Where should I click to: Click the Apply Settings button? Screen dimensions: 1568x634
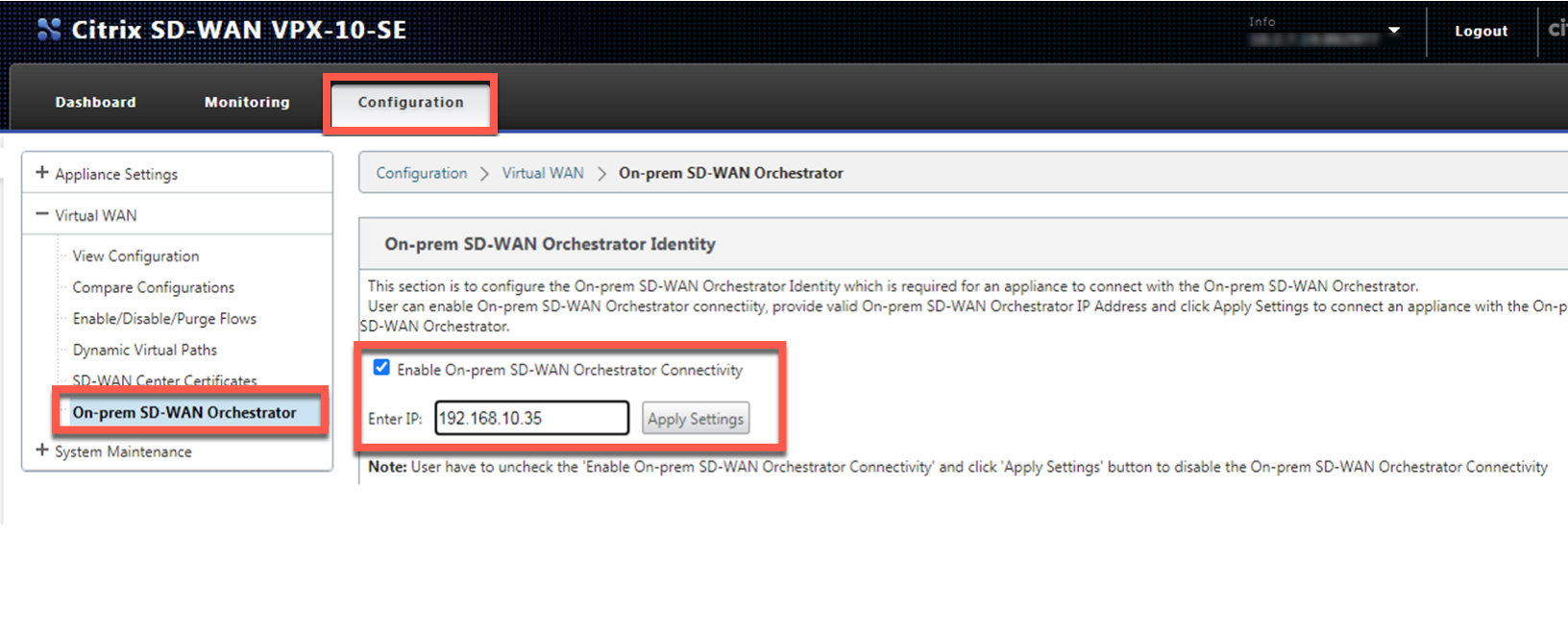point(696,419)
